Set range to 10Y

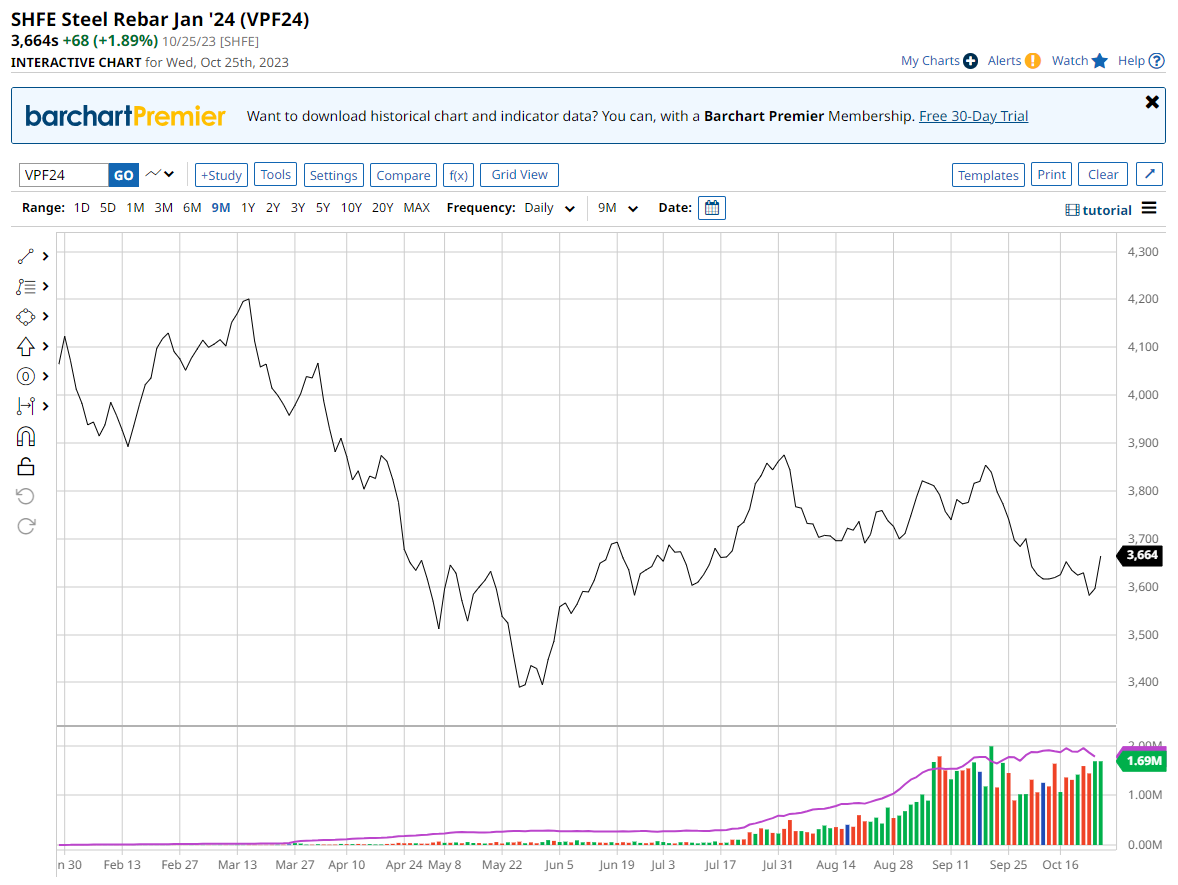[x=352, y=208]
